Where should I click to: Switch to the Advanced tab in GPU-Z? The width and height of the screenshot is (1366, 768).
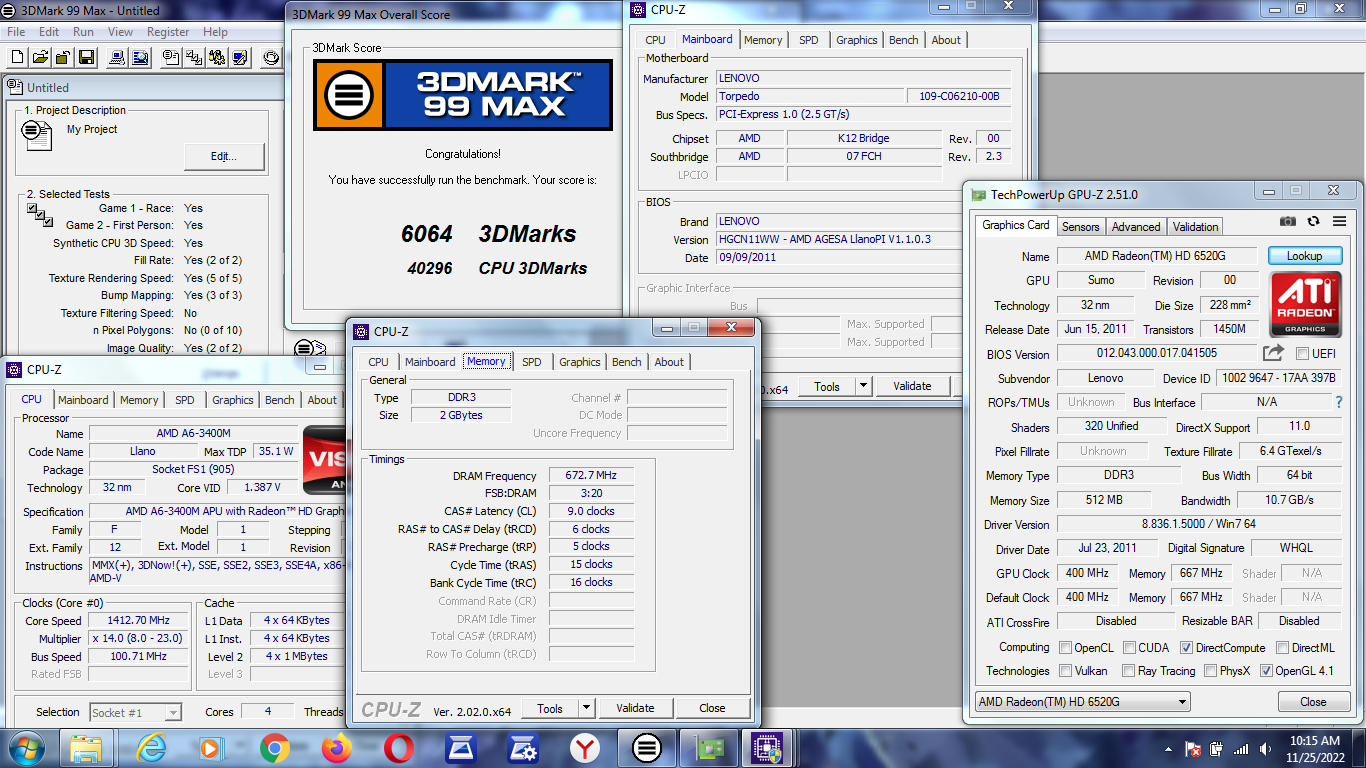1136,227
